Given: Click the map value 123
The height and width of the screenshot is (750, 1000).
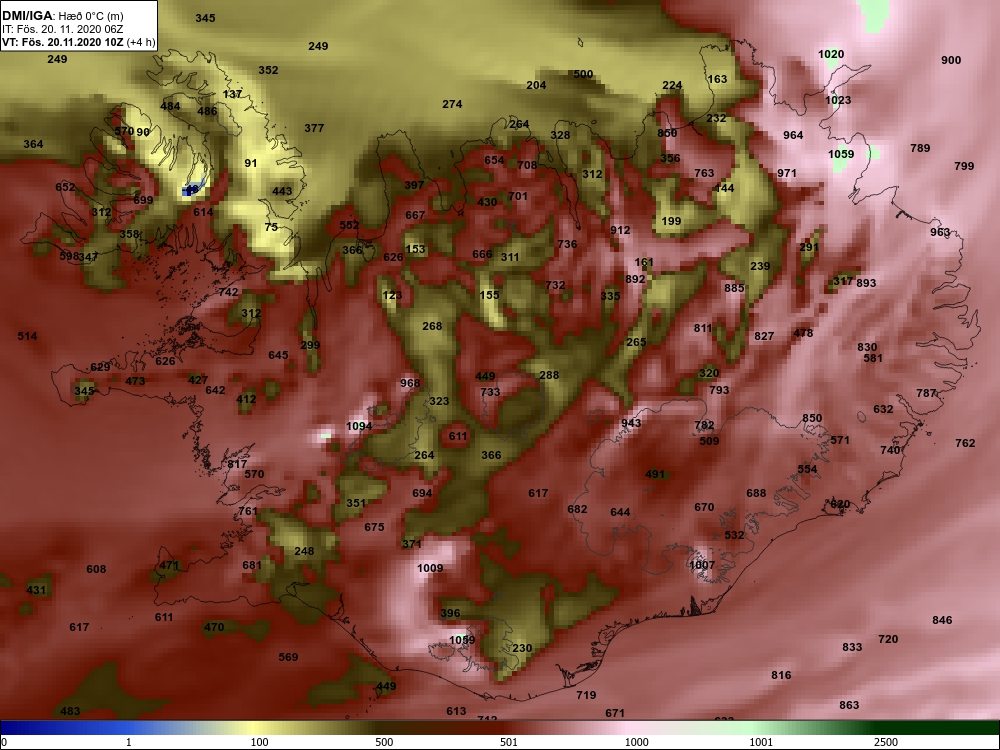Looking at the screenshot, I should click(392, 295).
